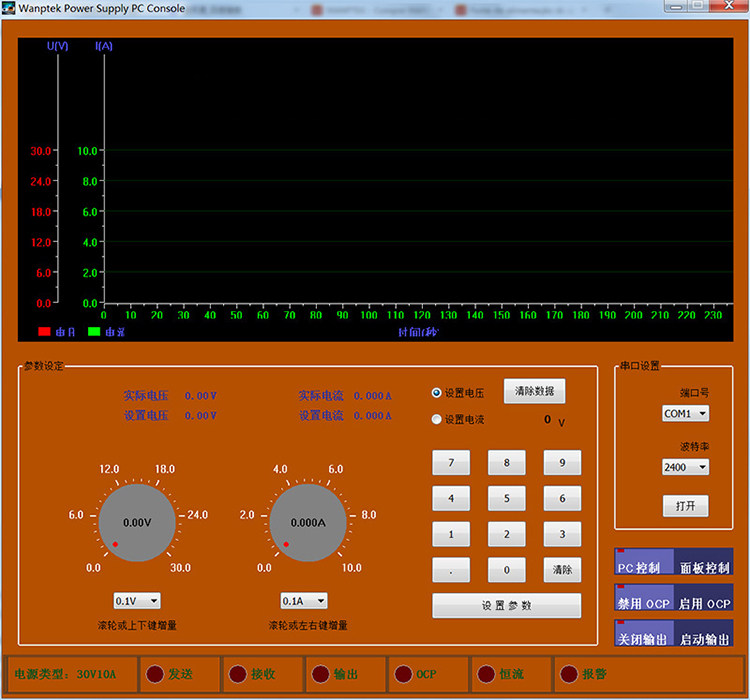Viewport: 750px width, 700px height.
Task: Click the green current legend swatch
Action: click(x=94, y=331)
